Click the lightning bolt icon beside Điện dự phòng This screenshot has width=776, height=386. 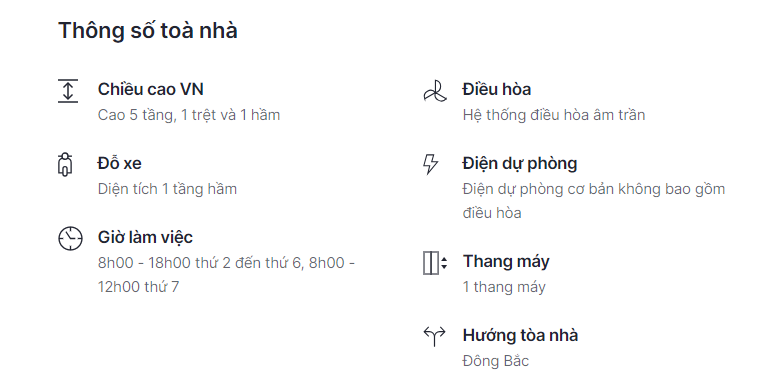[x=431, y=164]
